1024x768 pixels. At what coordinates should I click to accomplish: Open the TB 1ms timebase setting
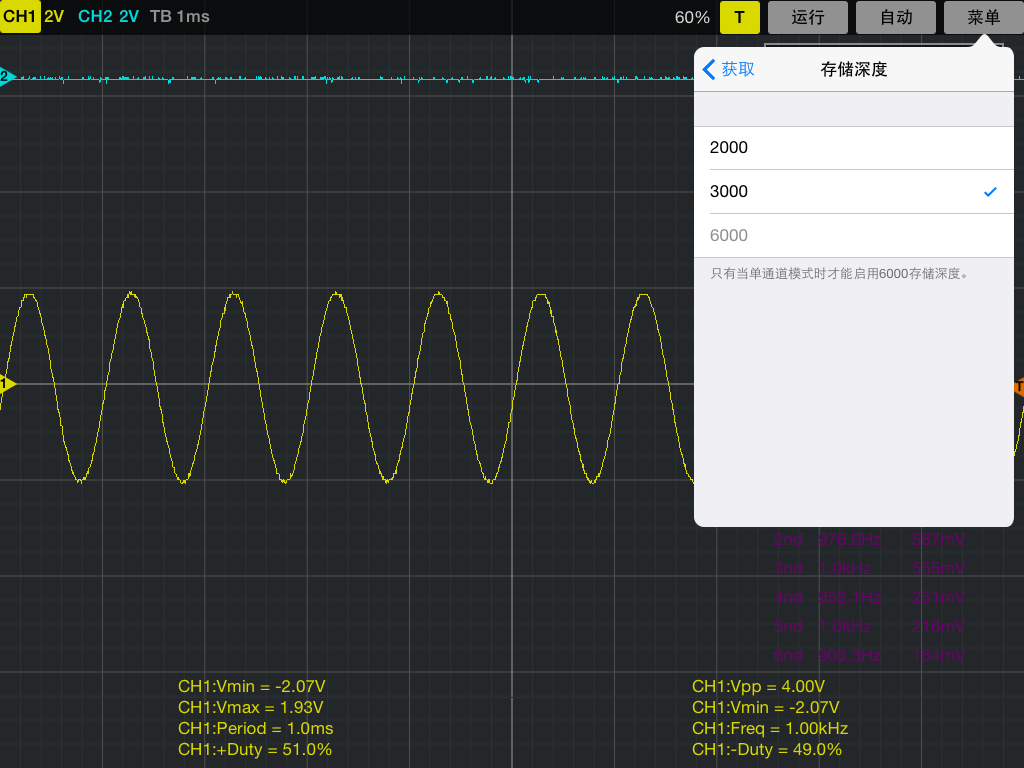tap(180, 17)
